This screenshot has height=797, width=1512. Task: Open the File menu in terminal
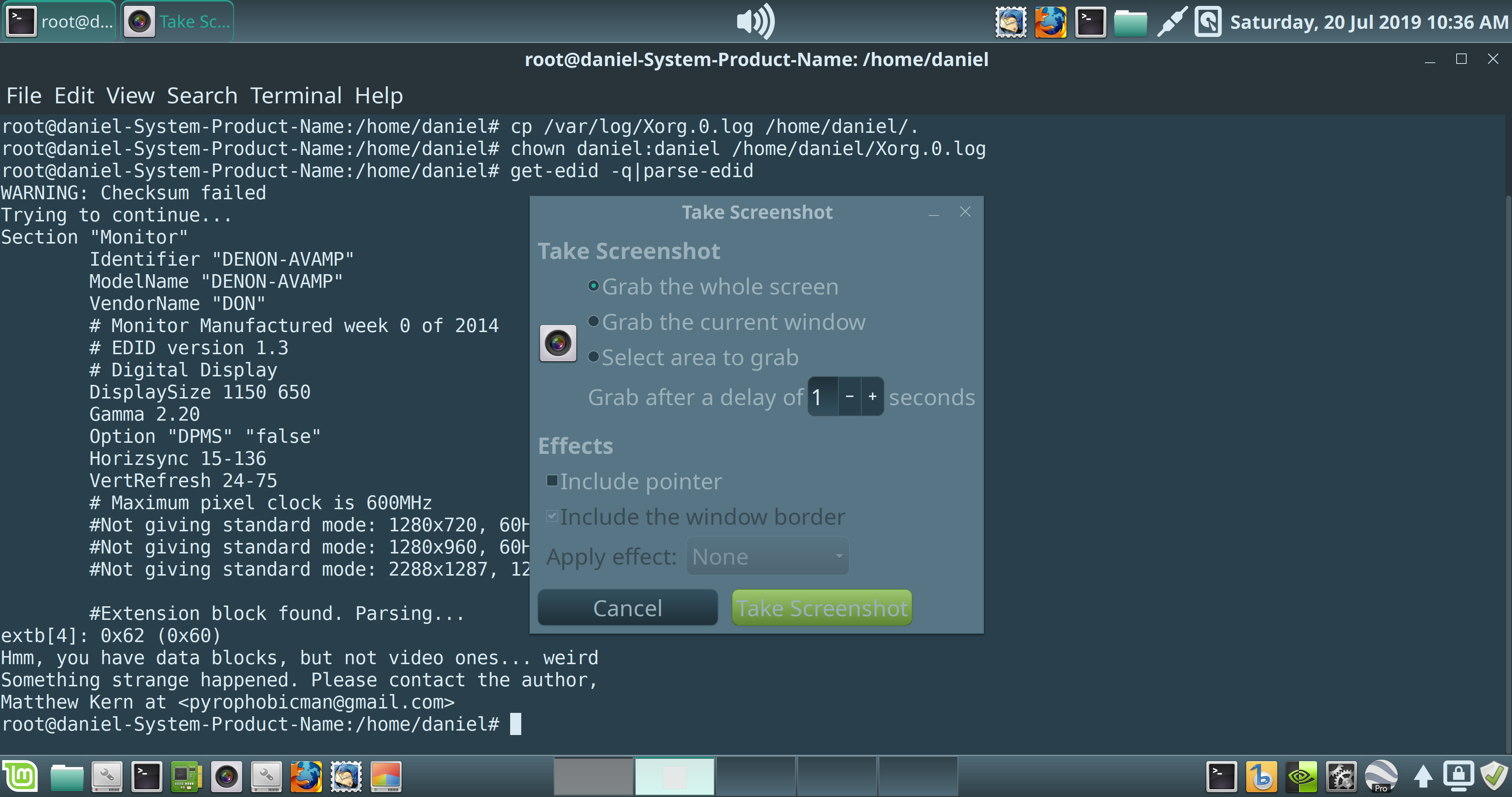(x=24, y=96)
